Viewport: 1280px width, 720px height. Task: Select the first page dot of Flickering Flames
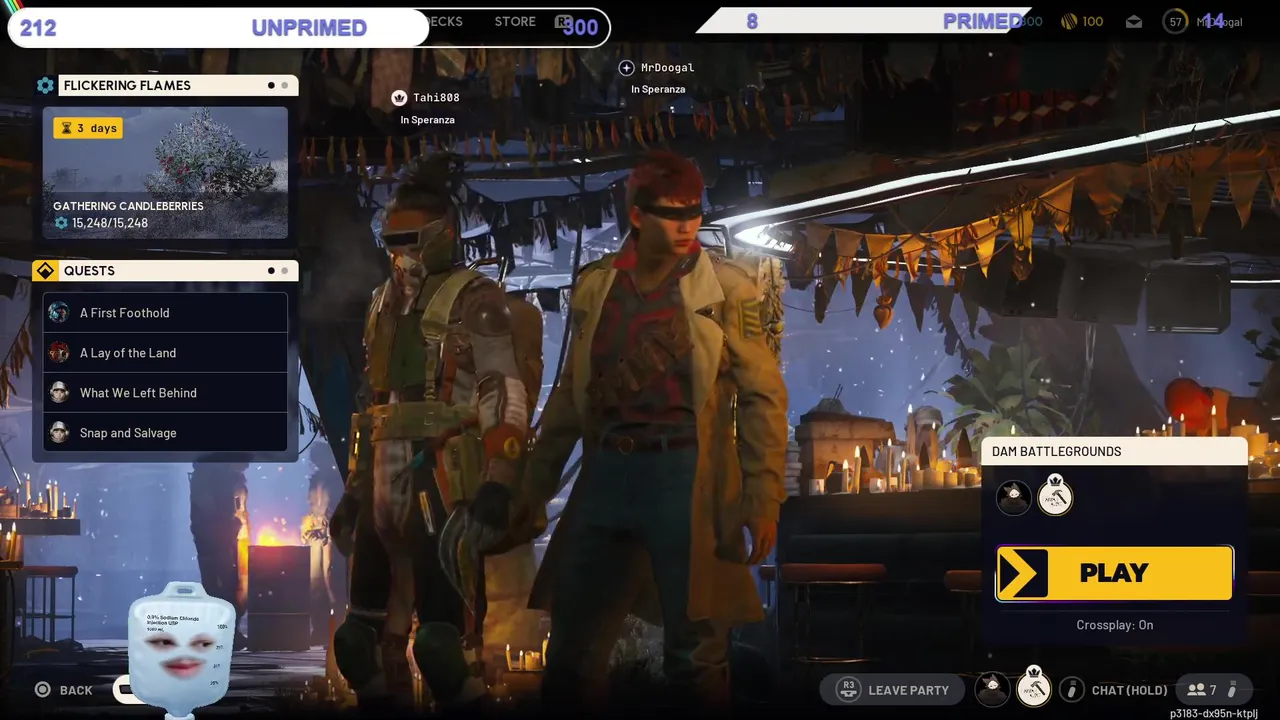coord(271,86)
